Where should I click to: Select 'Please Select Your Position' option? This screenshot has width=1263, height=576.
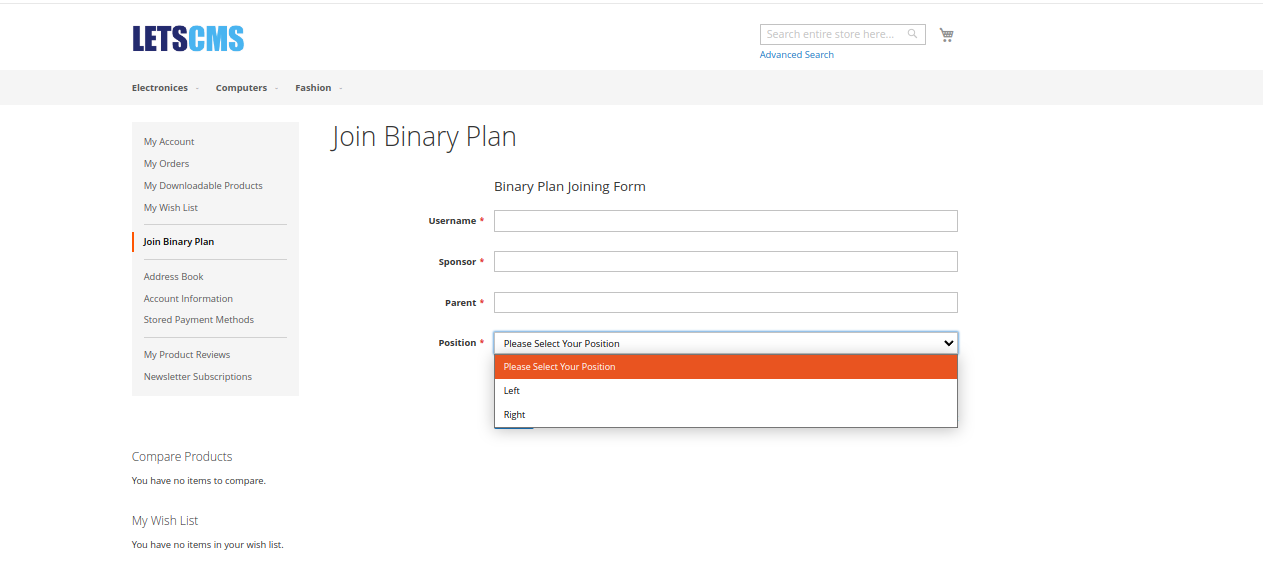(559, 367)
